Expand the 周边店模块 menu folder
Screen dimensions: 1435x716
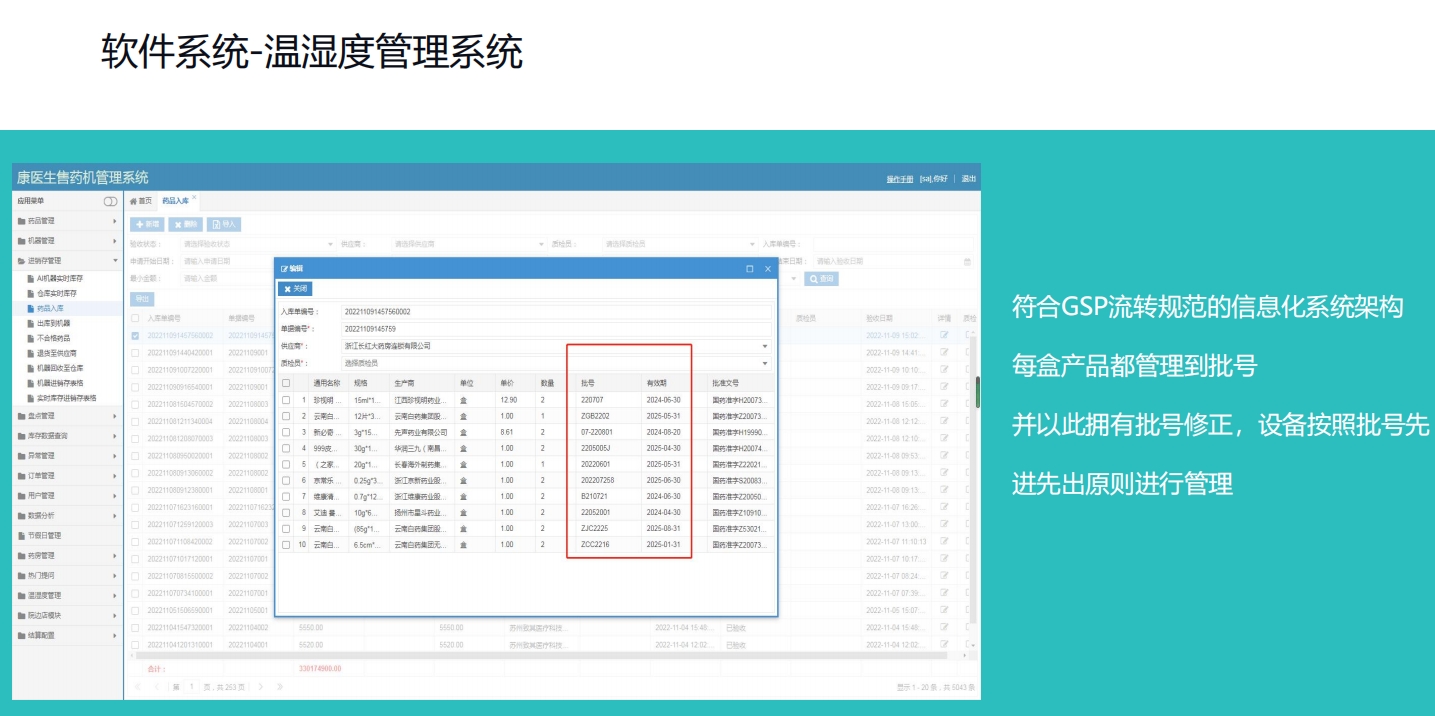click(x=67, y=616)
